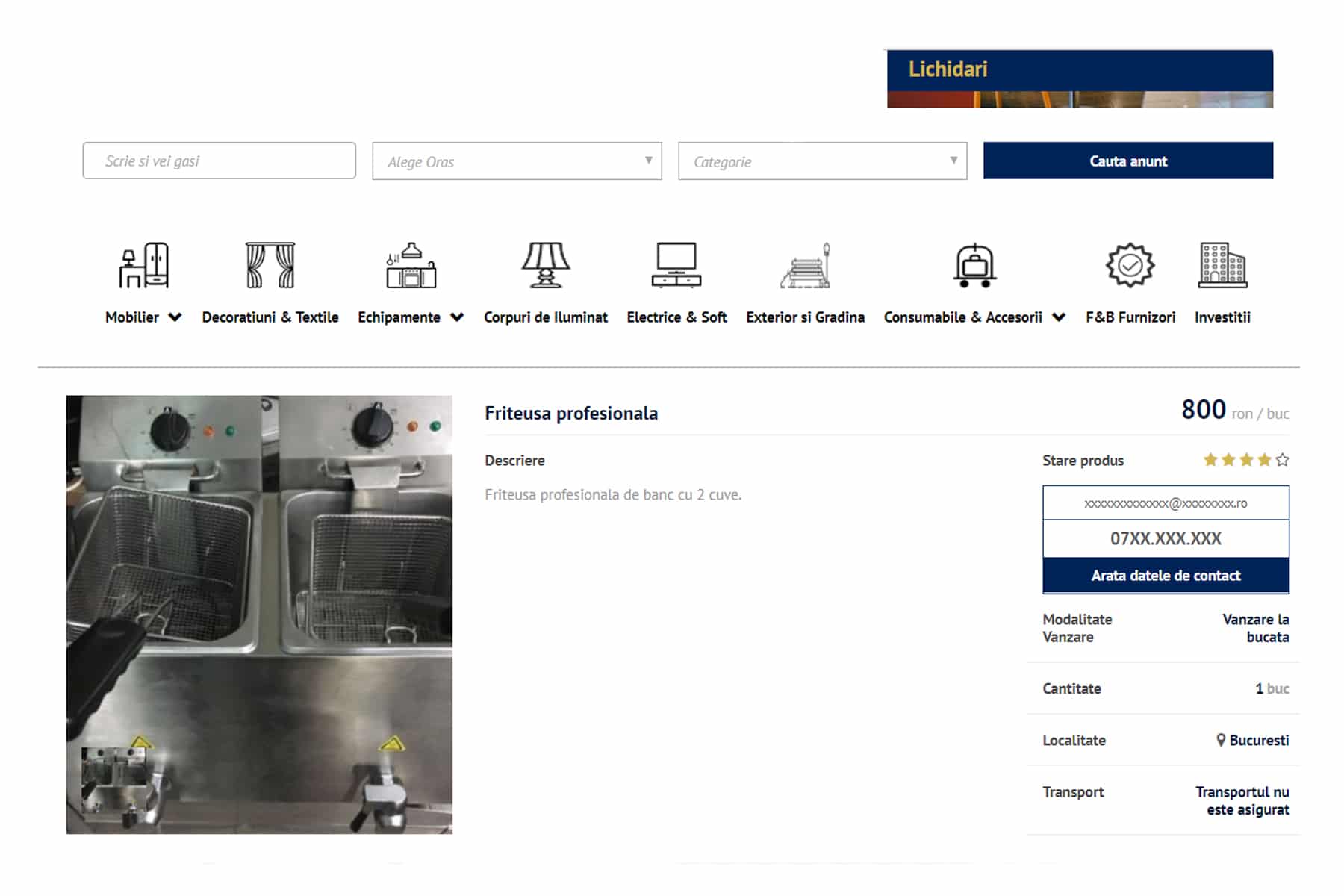The width and height of the screenshot is (1344, 896).
Task: Click the location pin next to Bucuresti
Action: [1221, 740]
